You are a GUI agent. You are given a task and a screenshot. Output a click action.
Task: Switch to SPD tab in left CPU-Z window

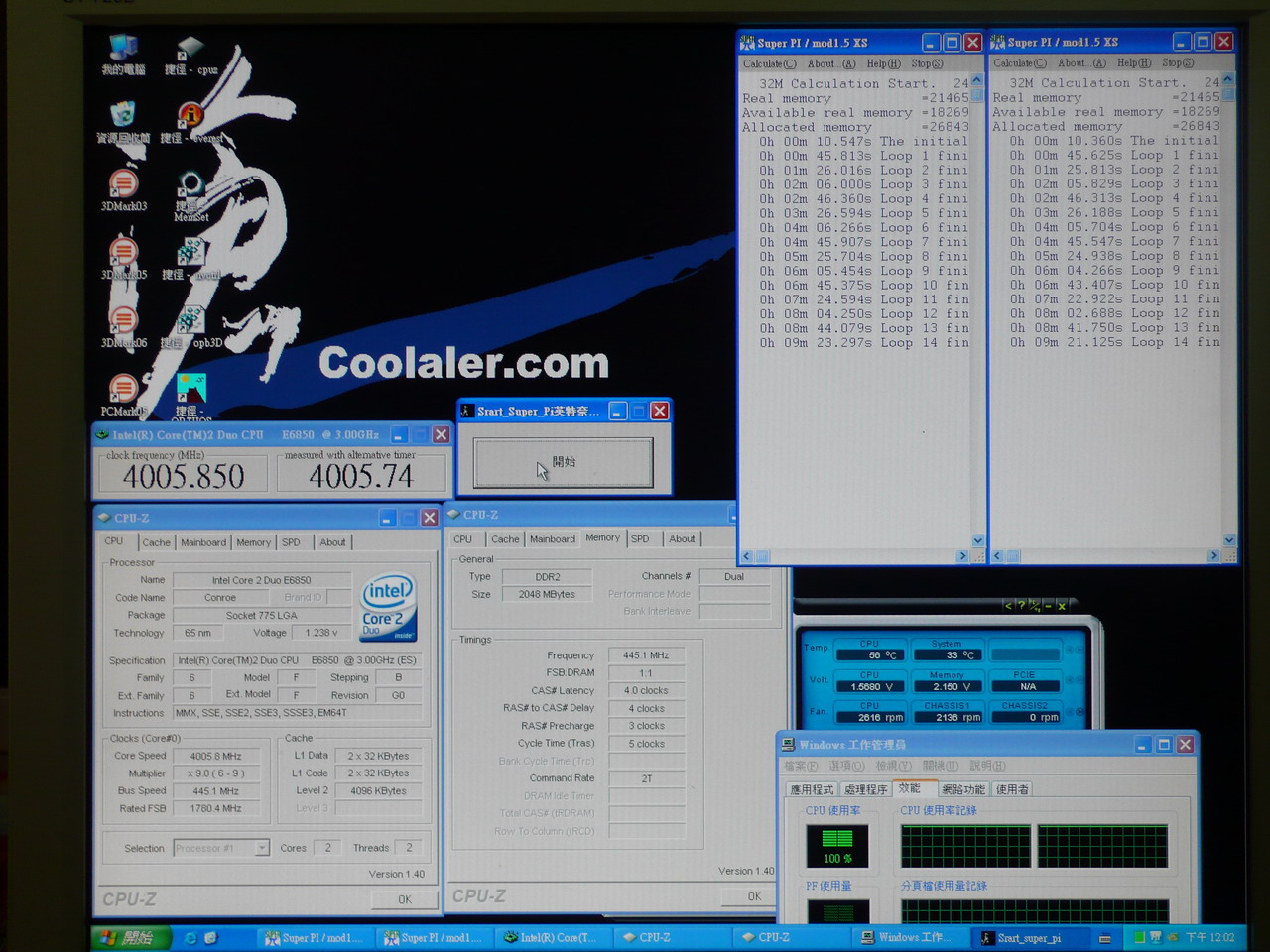(x=291, y=542)
